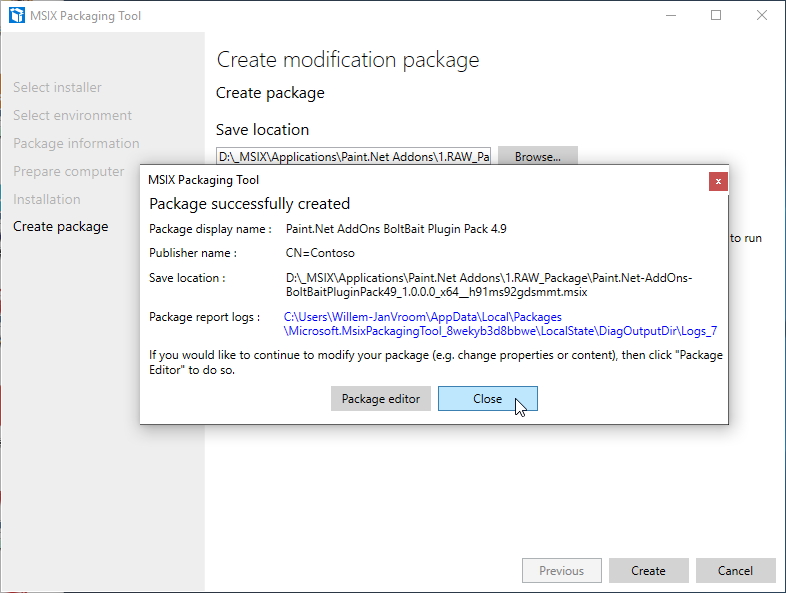Click Close in the success dialog
This screenshot has height=593, width=786.
tap(488, 399)
